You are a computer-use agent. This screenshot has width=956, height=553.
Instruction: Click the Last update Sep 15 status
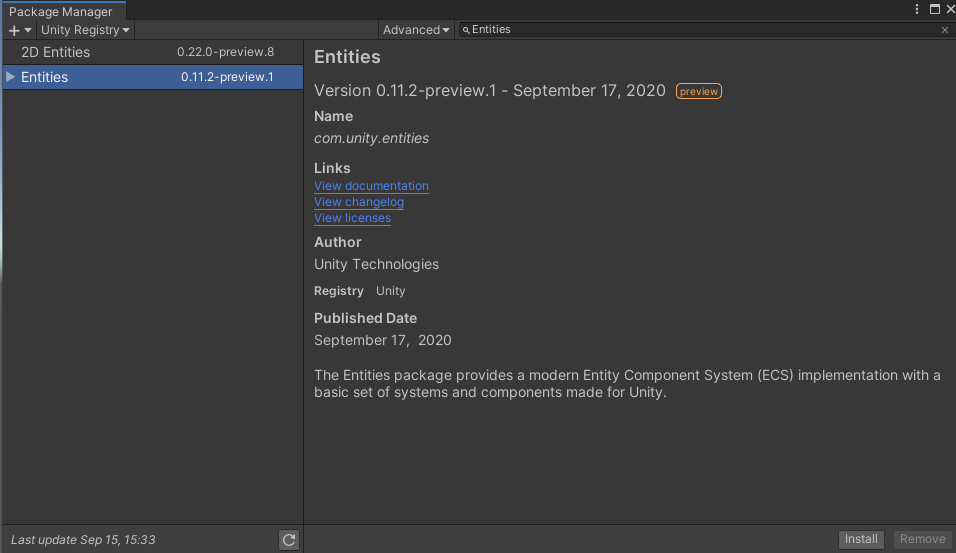[x=83, y=540]
